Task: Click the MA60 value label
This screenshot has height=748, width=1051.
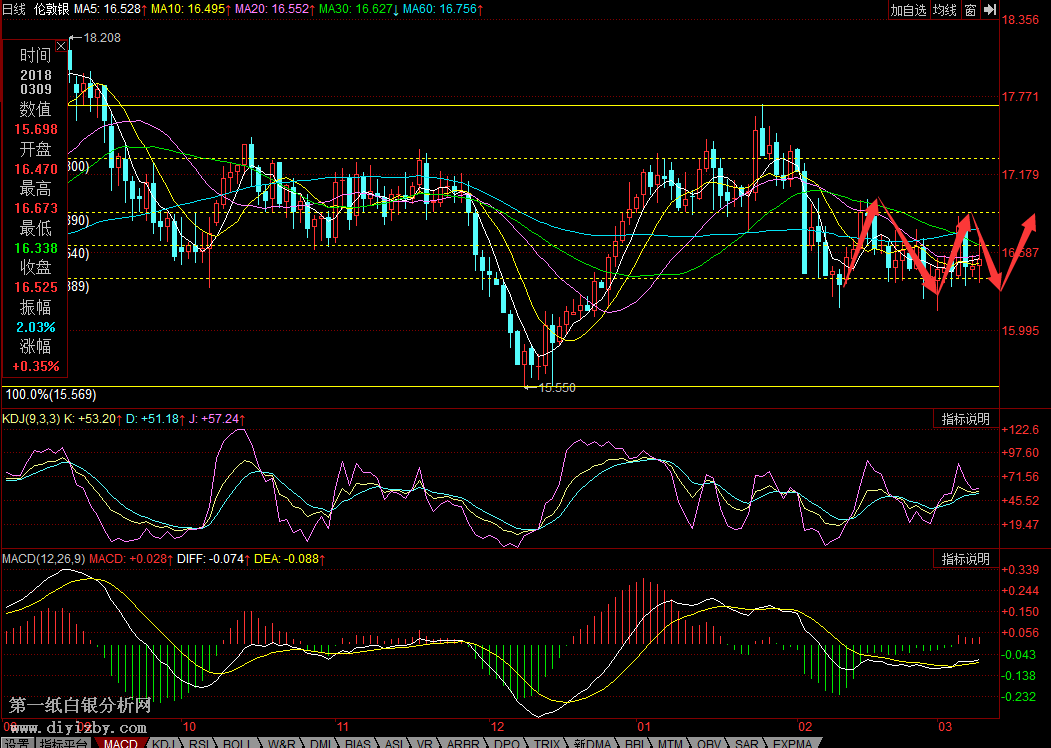Action: coord(444,9)
